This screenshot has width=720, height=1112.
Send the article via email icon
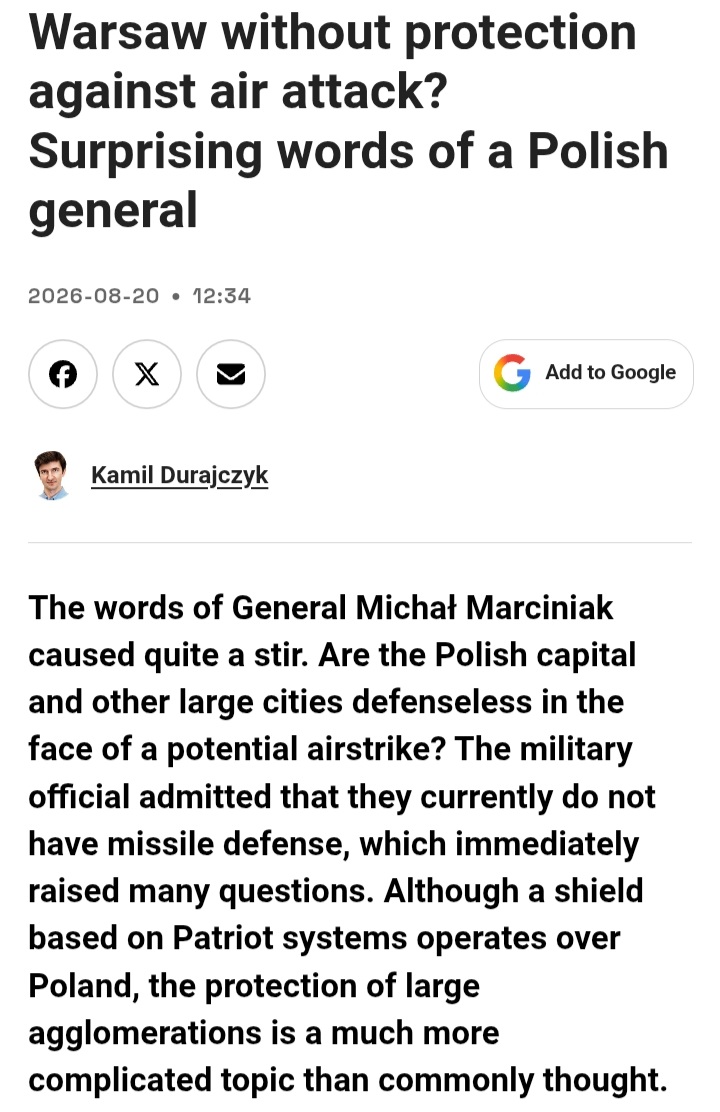click(x=231, y=374)
